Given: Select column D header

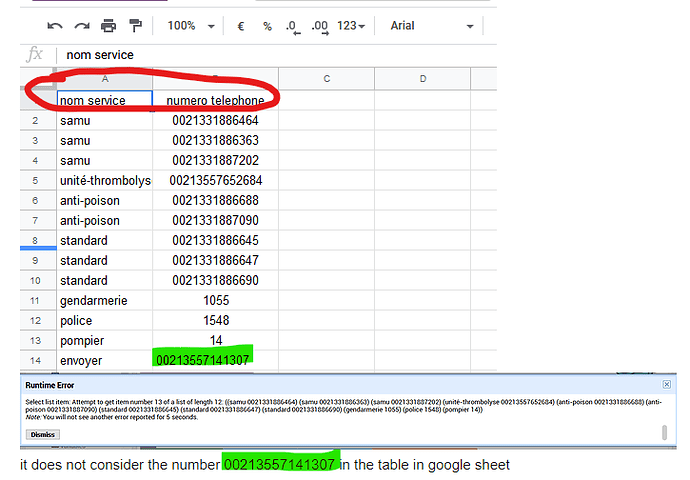Looking at the screenshot, I should 422,78.
